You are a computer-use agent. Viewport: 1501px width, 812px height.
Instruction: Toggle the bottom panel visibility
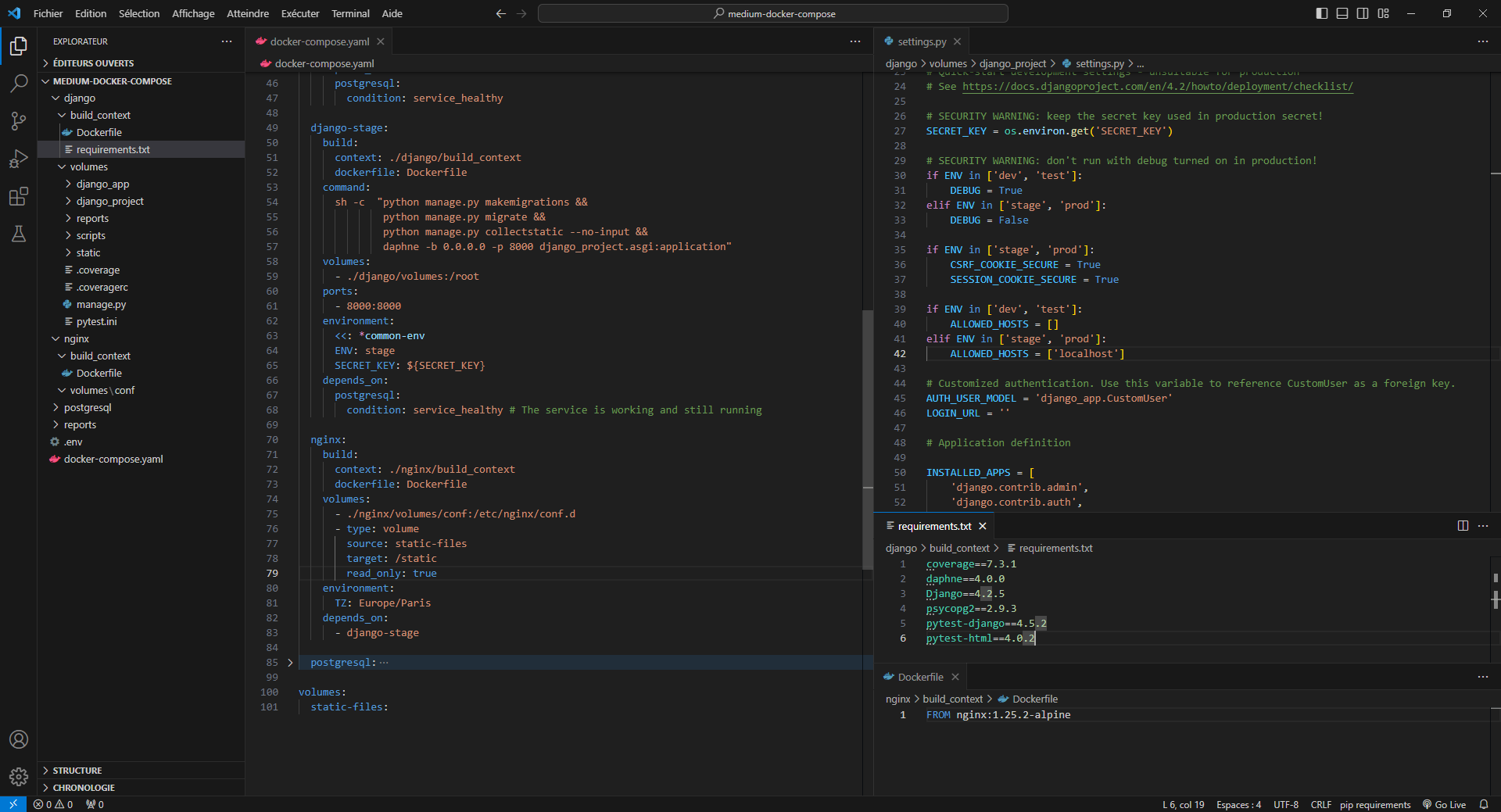pos(1342,13)
